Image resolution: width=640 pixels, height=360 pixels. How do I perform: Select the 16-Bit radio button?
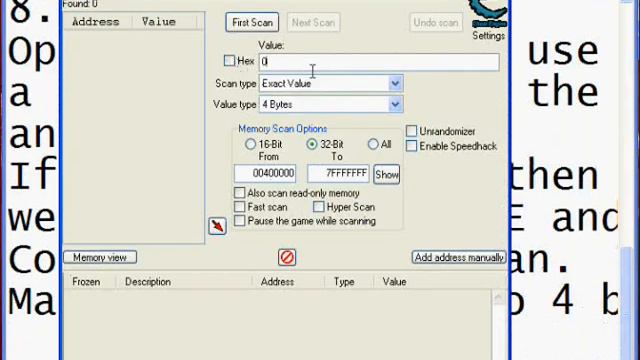tap(250, 144)
